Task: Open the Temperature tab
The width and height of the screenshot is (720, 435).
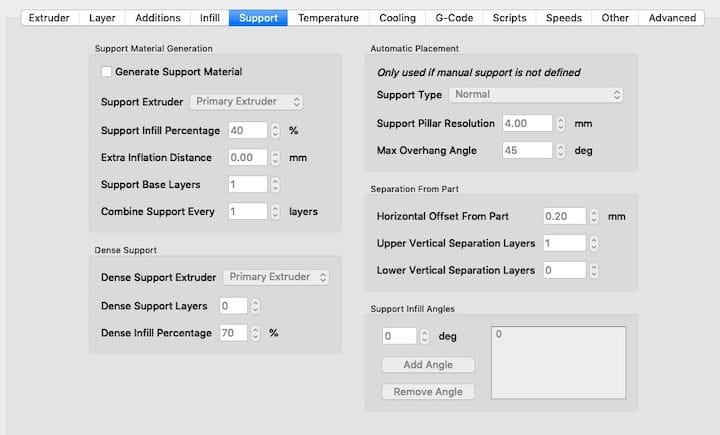Action: point(328,18)
